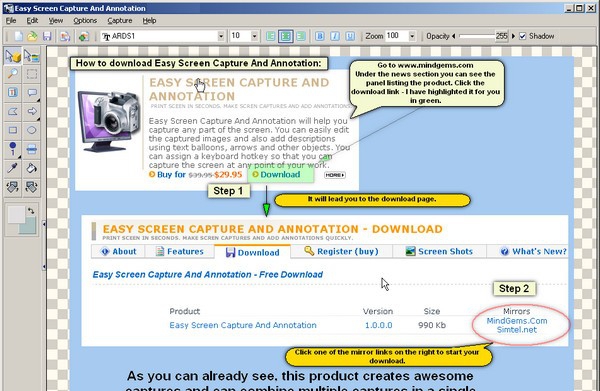Click the Zoom value field
The width and height of the screenshot is (600, 391).
pos(396,36)
